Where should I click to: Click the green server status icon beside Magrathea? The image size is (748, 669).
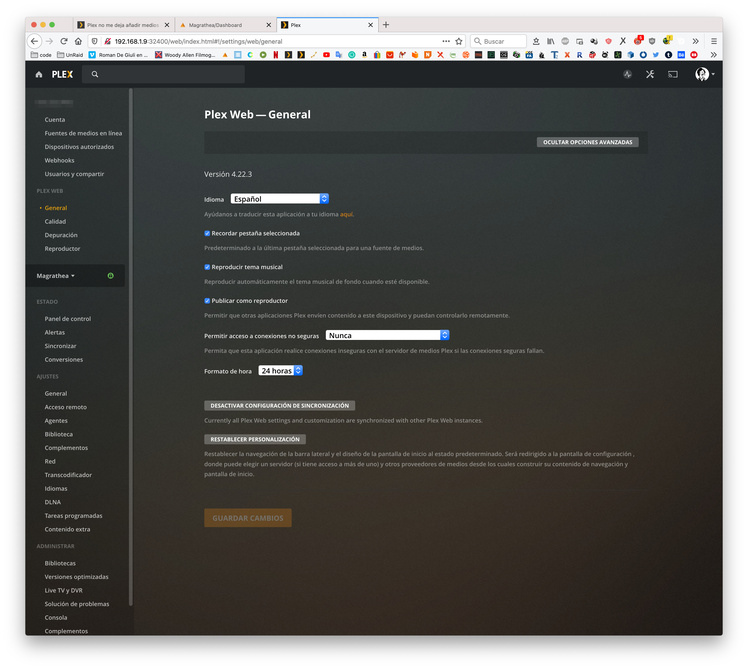(x=111, y=276)
